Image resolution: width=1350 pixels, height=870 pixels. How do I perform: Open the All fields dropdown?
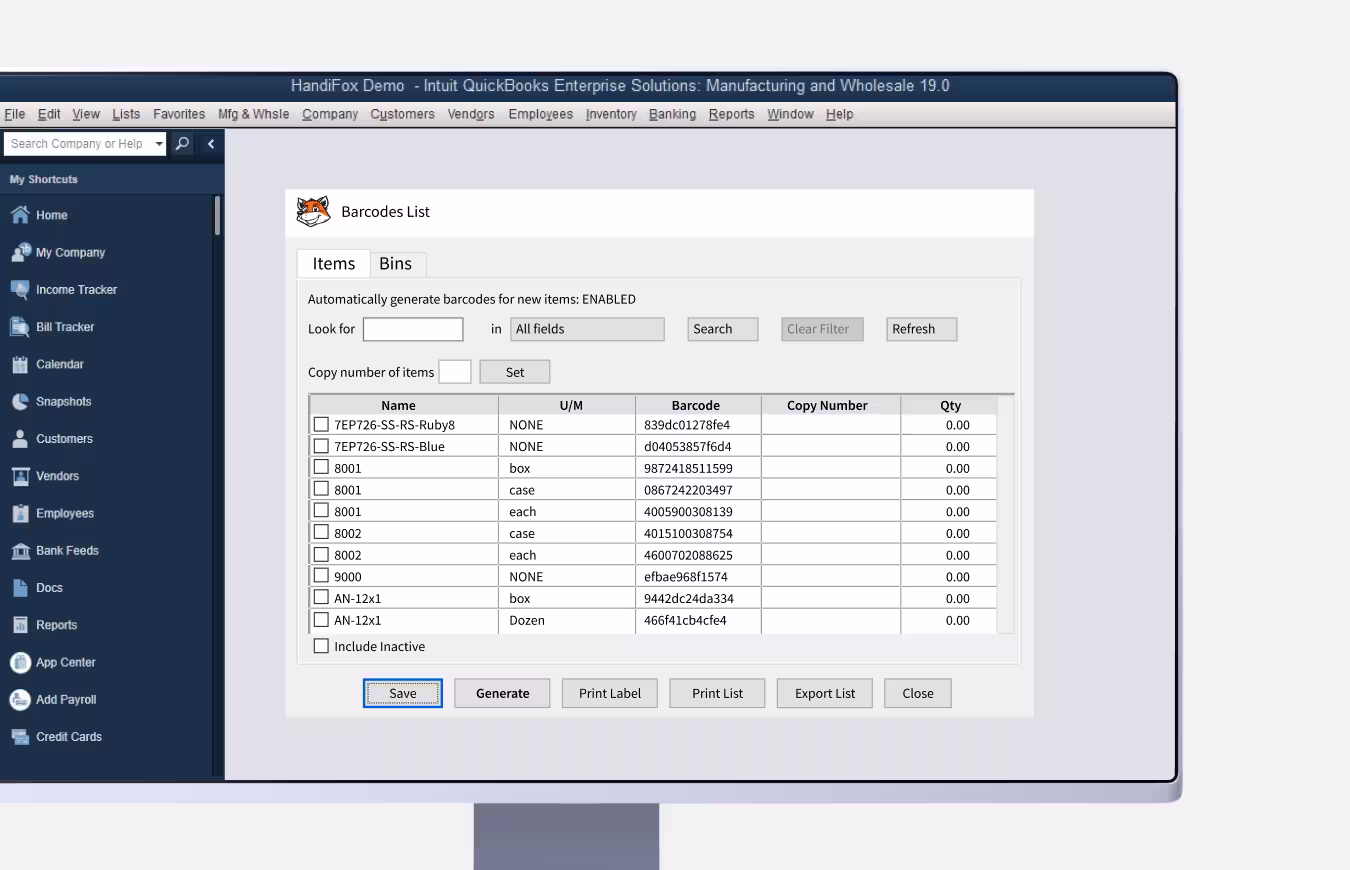pyautogui.click(x=588, y=329)
